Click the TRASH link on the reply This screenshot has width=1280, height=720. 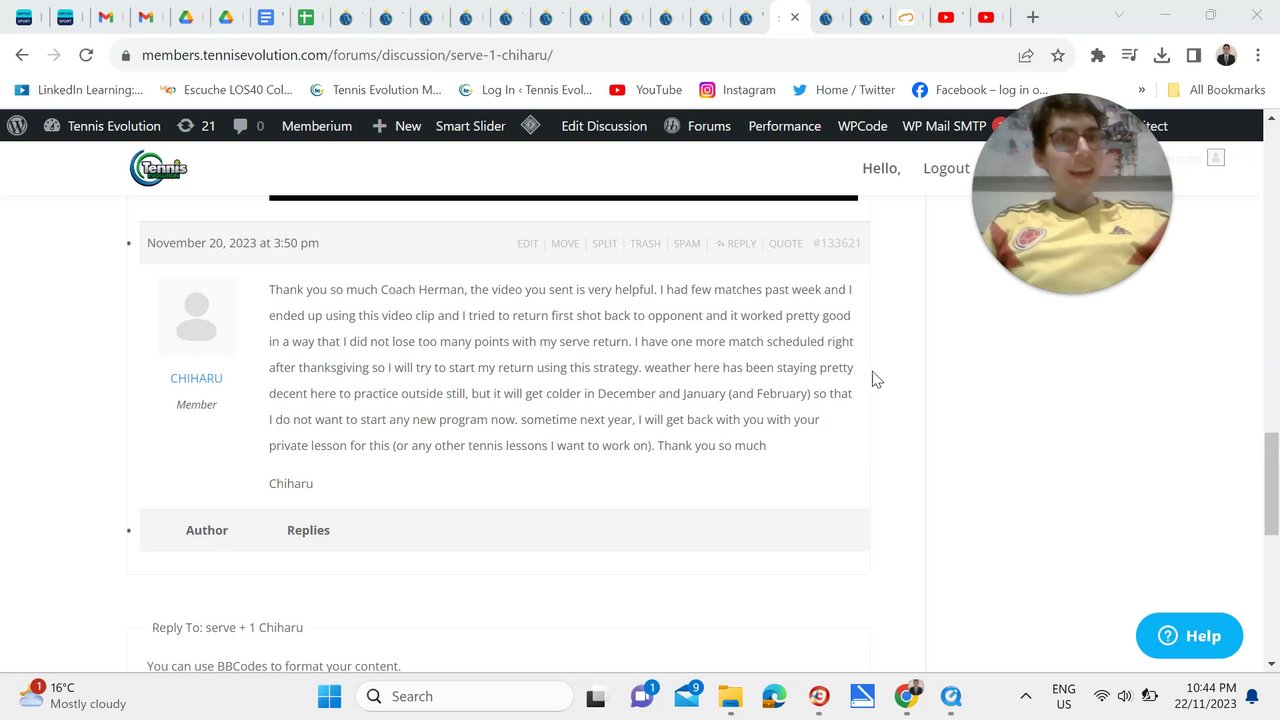point(645,243)
